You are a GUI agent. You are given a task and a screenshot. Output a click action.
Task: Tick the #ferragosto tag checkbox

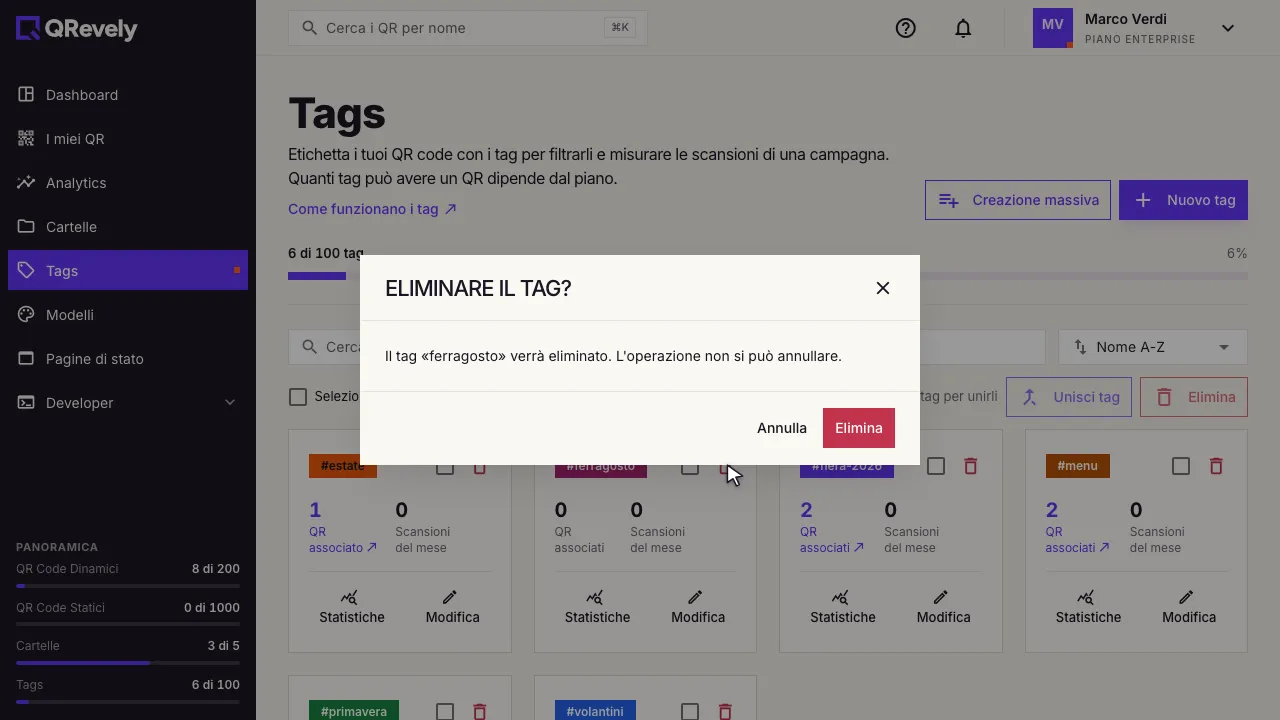coord(690,468)
